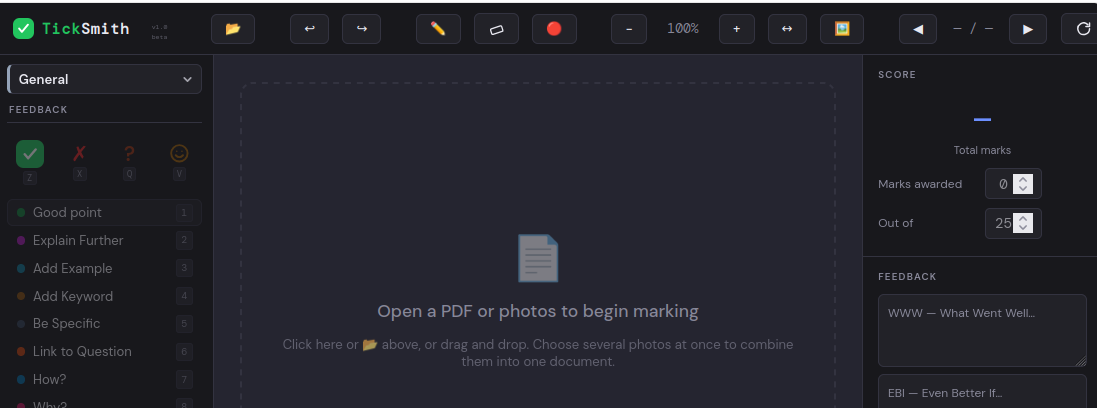Select the Link to Question comment
This screenshot has width=1097, height=408.
104,351
